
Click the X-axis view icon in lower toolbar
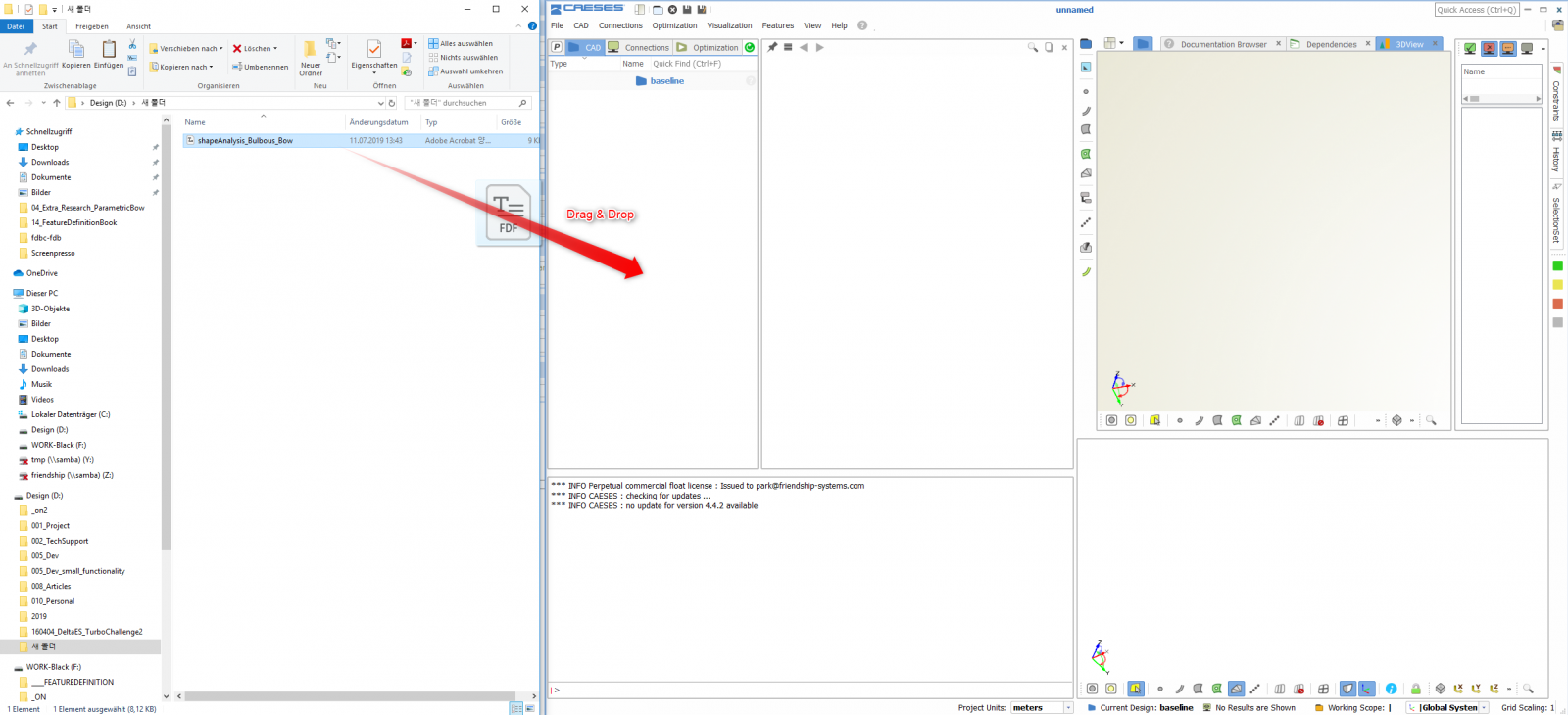click(x=1458, y=689)
